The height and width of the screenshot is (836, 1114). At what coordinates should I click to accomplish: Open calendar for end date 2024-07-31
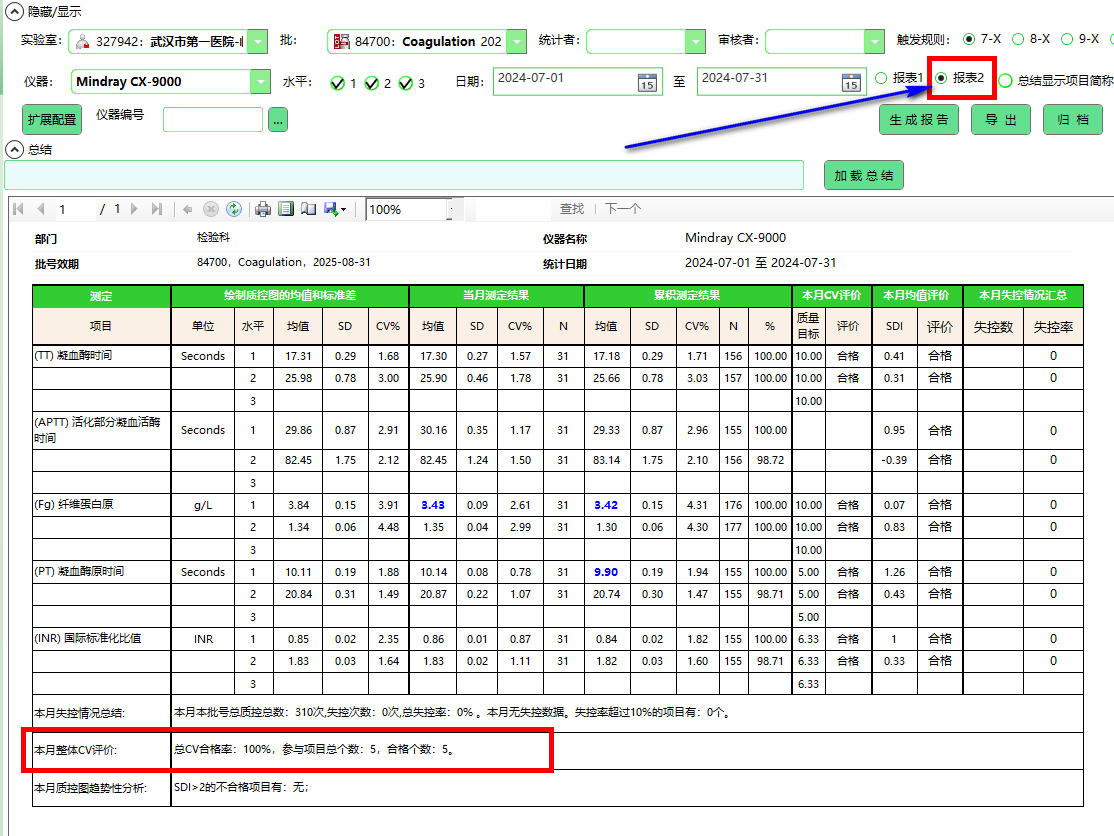tap(851, 82)
